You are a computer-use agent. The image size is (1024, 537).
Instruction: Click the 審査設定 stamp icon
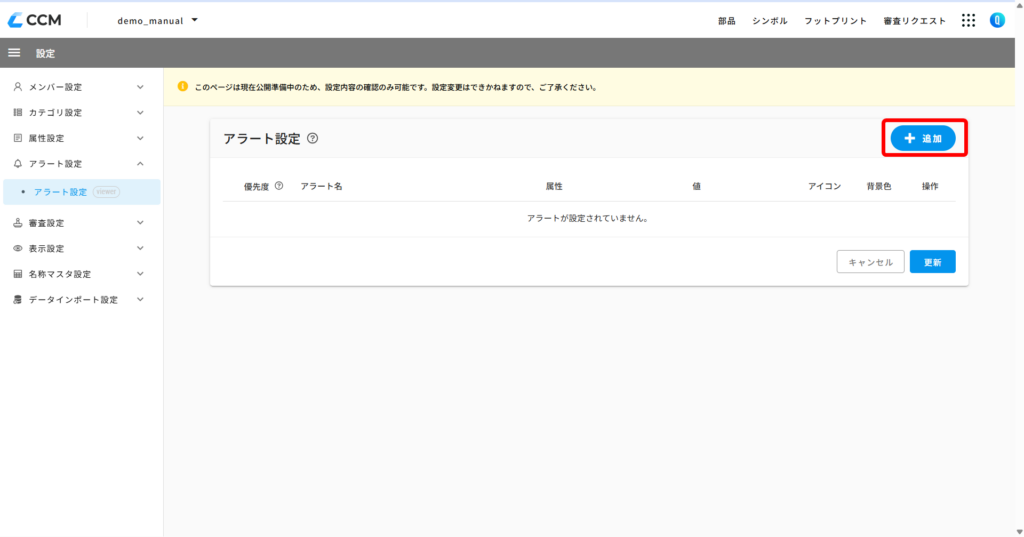point(18,223)
